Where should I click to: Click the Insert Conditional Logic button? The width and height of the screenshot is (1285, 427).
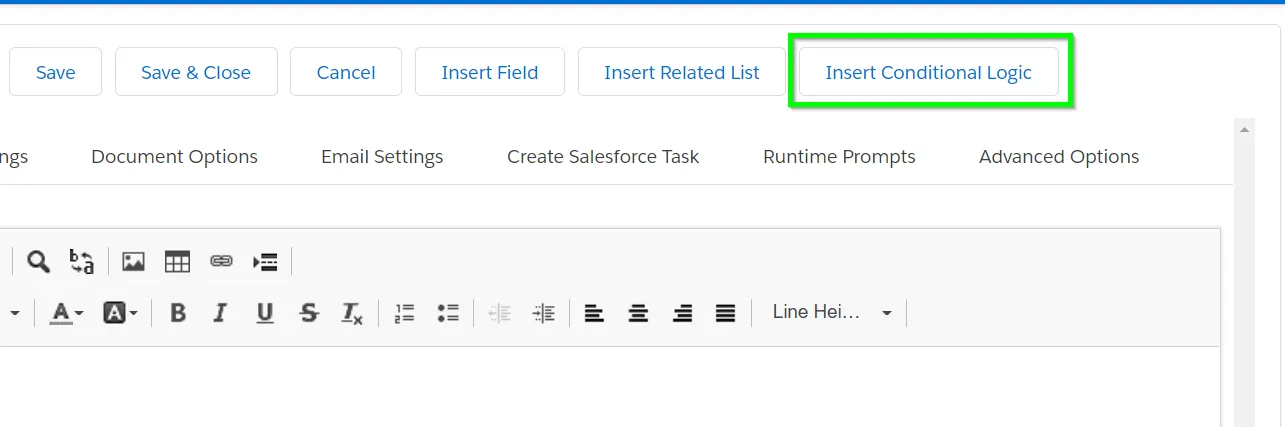click(x=928, y=72)
